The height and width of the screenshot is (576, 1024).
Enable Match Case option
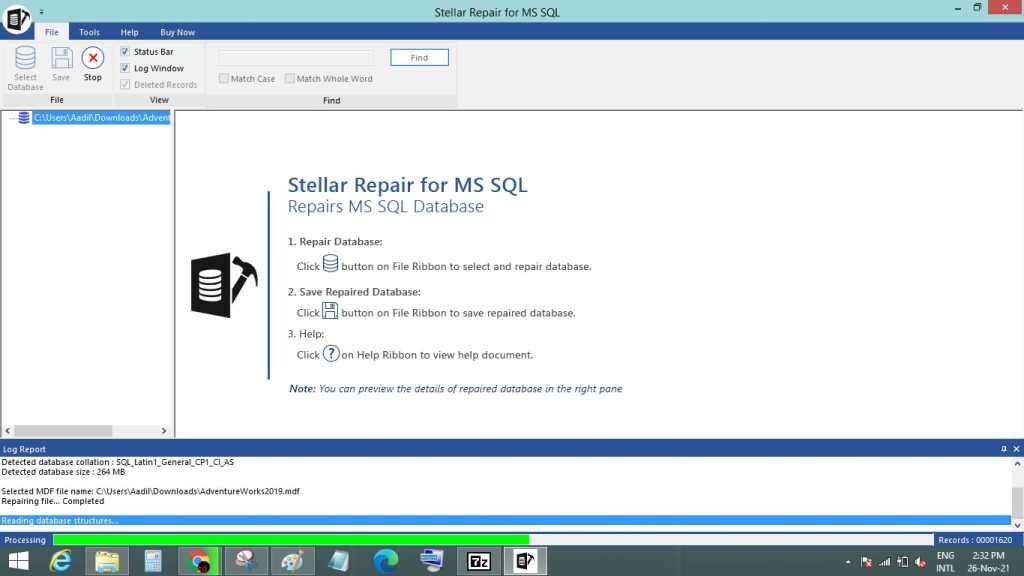pyautogui.click(x=224, y=78)
